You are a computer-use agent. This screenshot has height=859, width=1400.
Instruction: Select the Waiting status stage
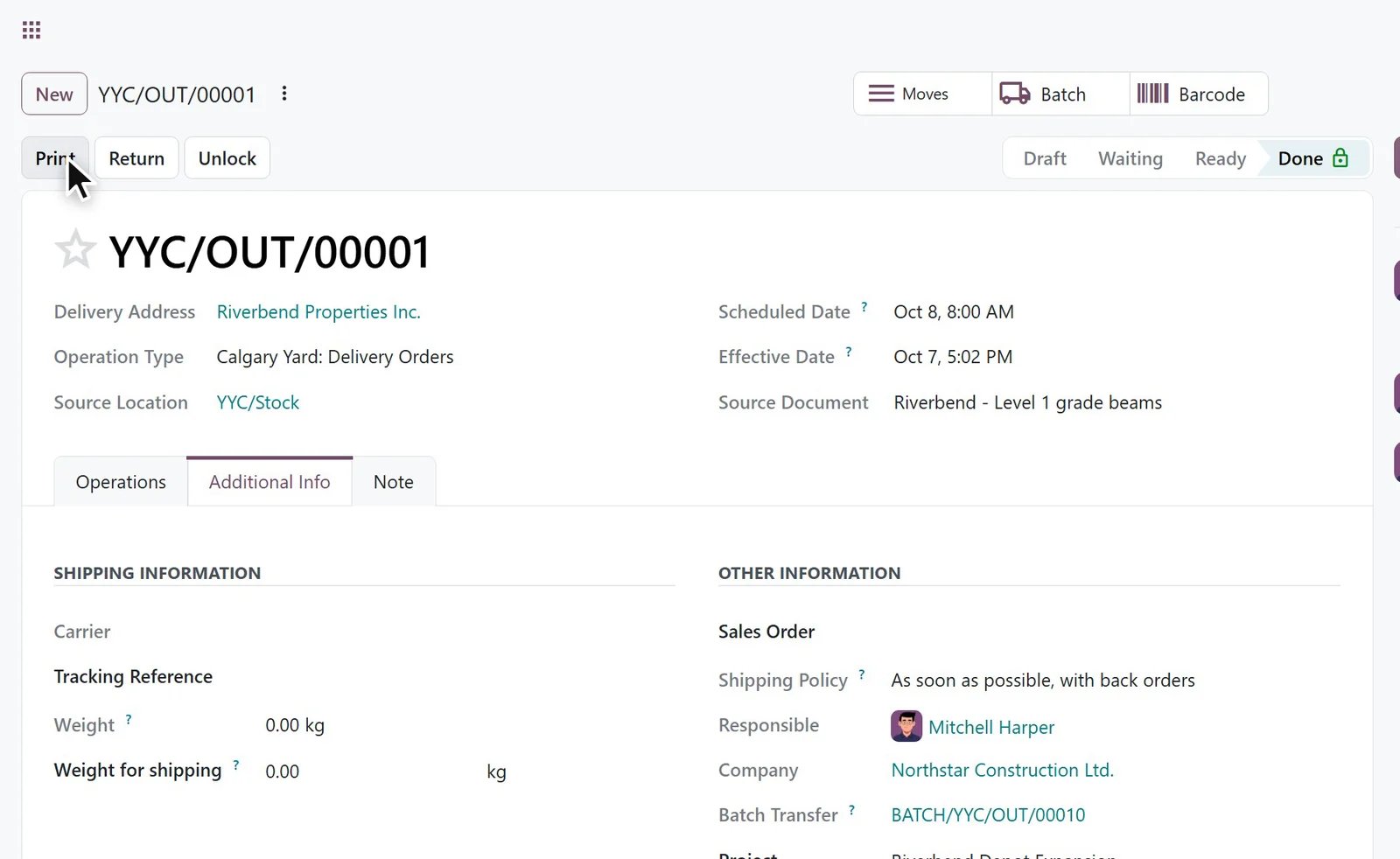point(1130,158)
